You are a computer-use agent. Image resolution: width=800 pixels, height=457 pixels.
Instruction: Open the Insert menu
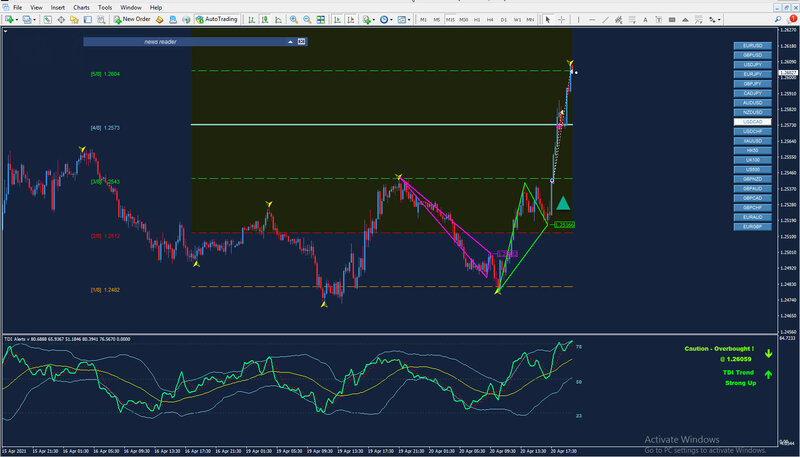tap(58, 8)
